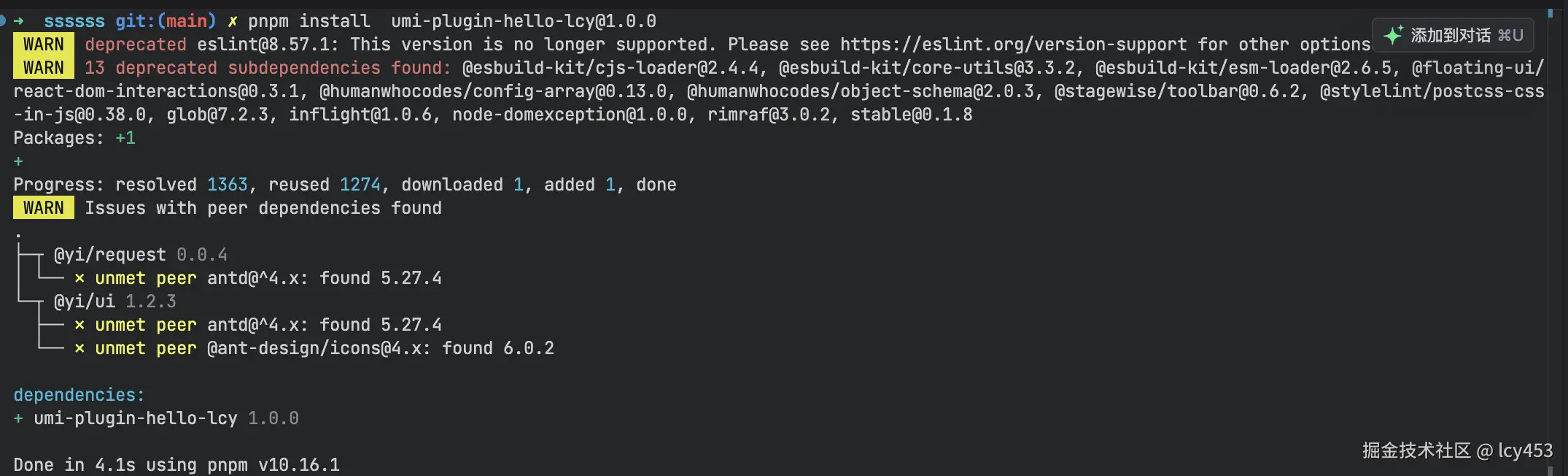Click the Done in 4.1s summary line
Image resolution: width=1568 pixels, height=476 pixels.
pyautogui.click(x=176, y=465)
